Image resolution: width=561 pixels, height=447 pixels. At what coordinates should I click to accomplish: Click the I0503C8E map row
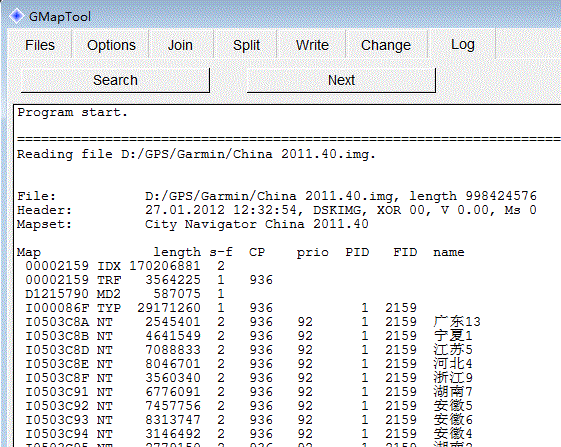249,364
